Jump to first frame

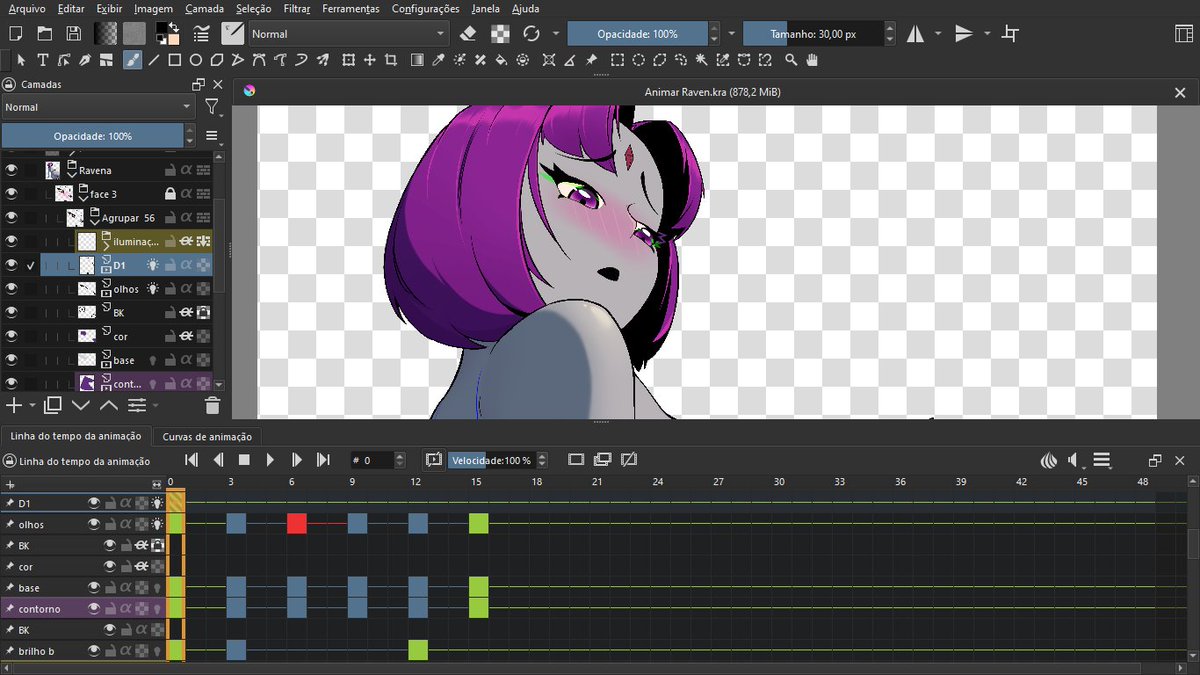coord(192,460)
